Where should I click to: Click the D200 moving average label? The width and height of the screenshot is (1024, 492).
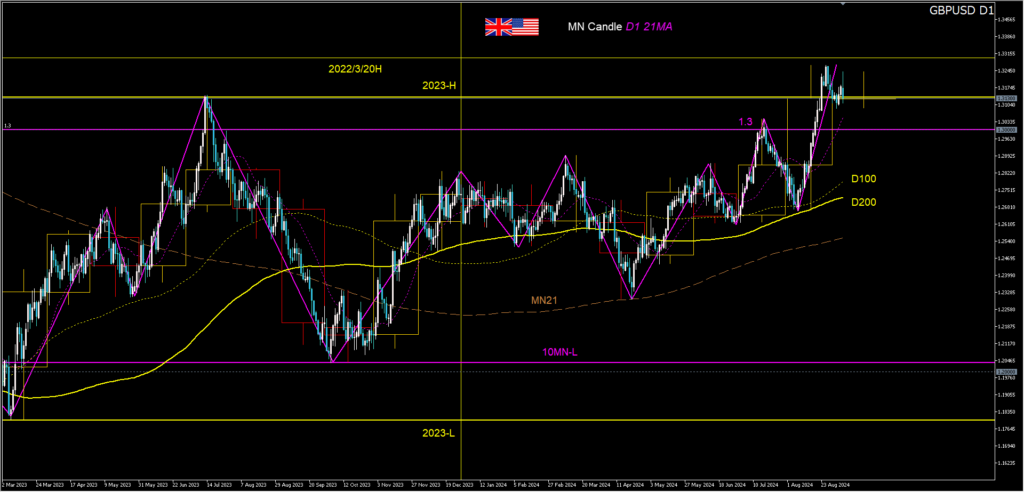(864, 203)
